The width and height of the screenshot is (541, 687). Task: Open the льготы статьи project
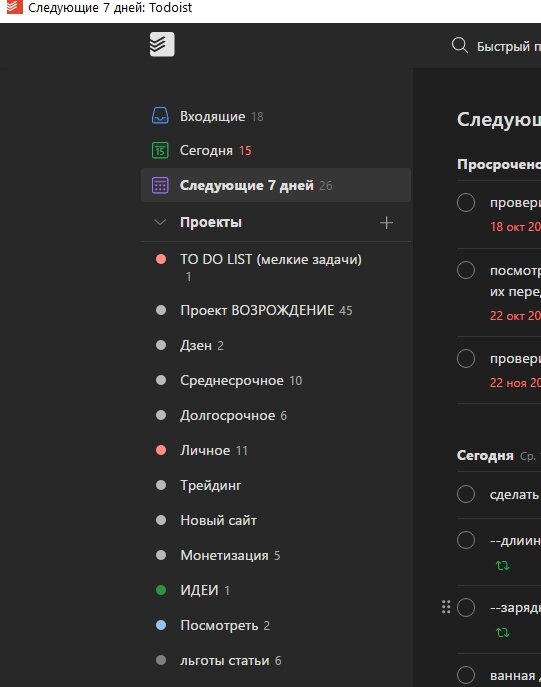pyautogui.click(x=276, y=660)
